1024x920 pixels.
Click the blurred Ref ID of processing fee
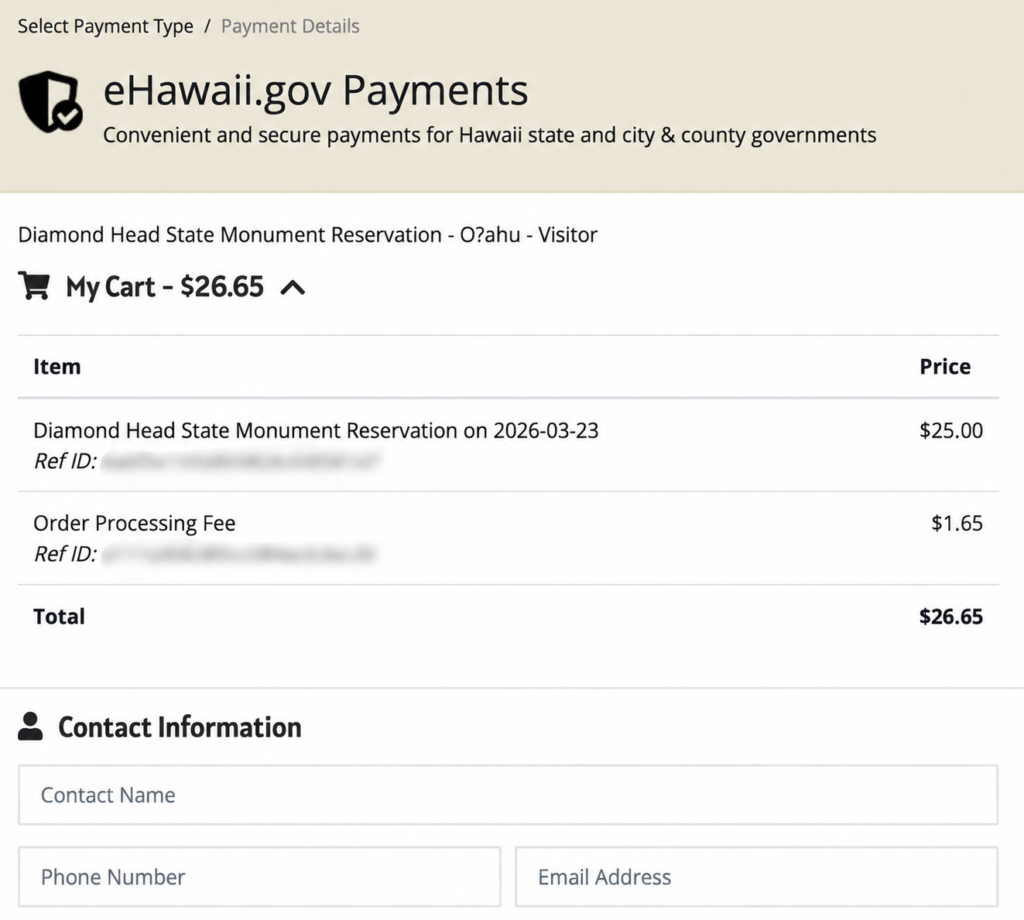tap(239, 554)
